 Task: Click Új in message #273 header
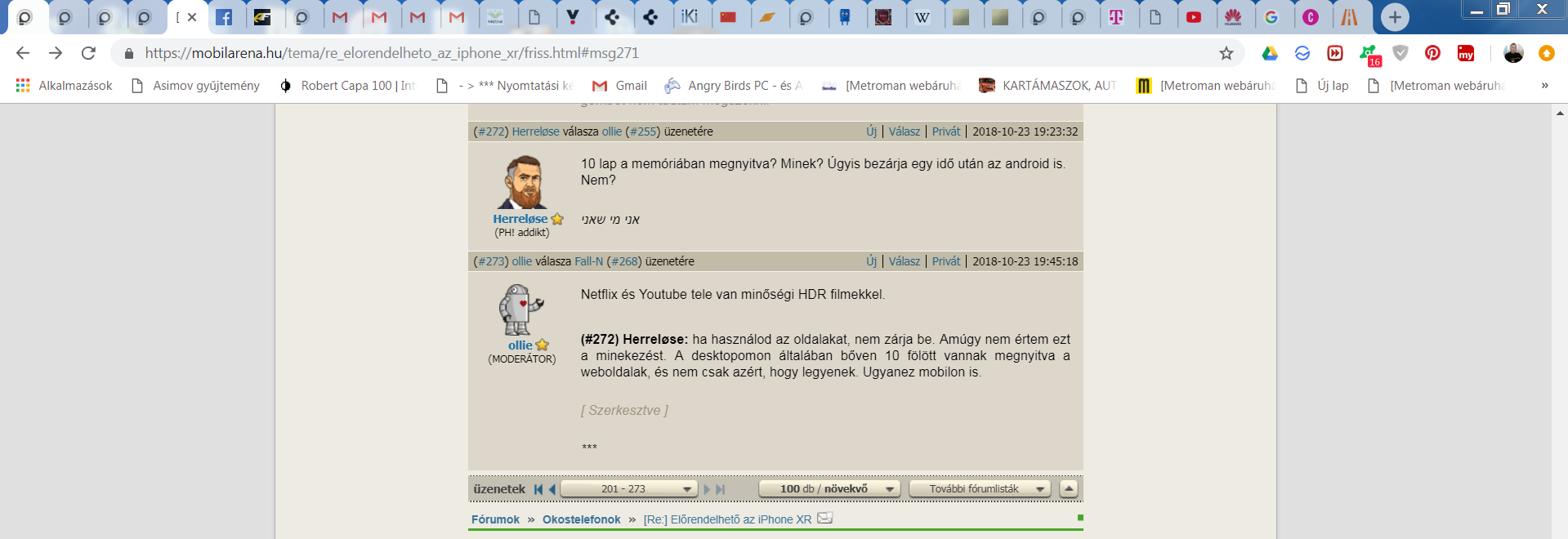click(871, 261)
